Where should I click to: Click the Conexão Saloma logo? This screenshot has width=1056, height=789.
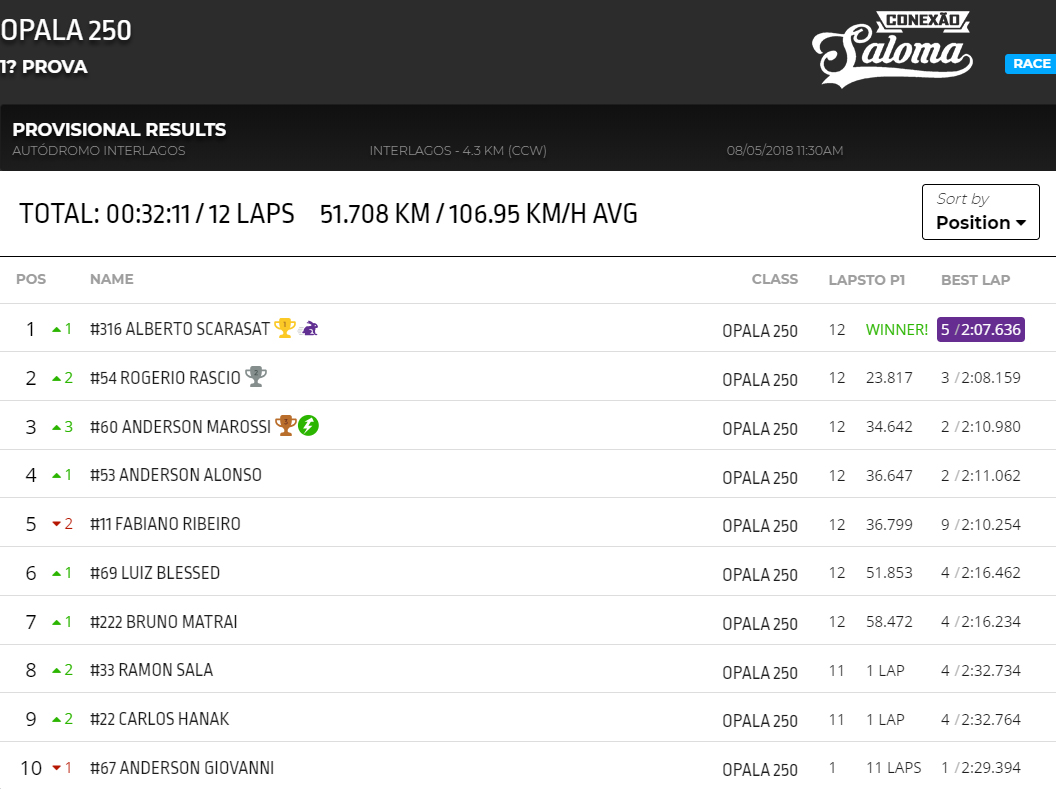[893, 50]
